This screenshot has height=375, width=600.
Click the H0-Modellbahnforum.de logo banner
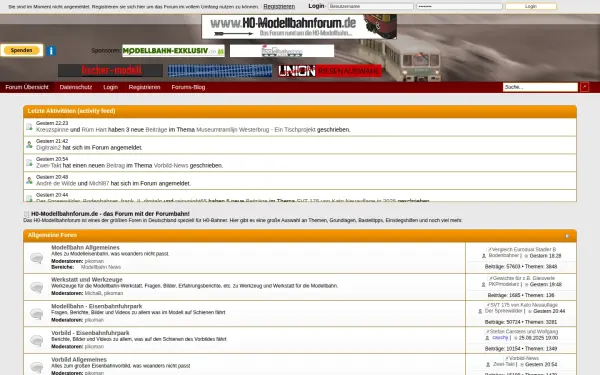(x=299, y=27)
